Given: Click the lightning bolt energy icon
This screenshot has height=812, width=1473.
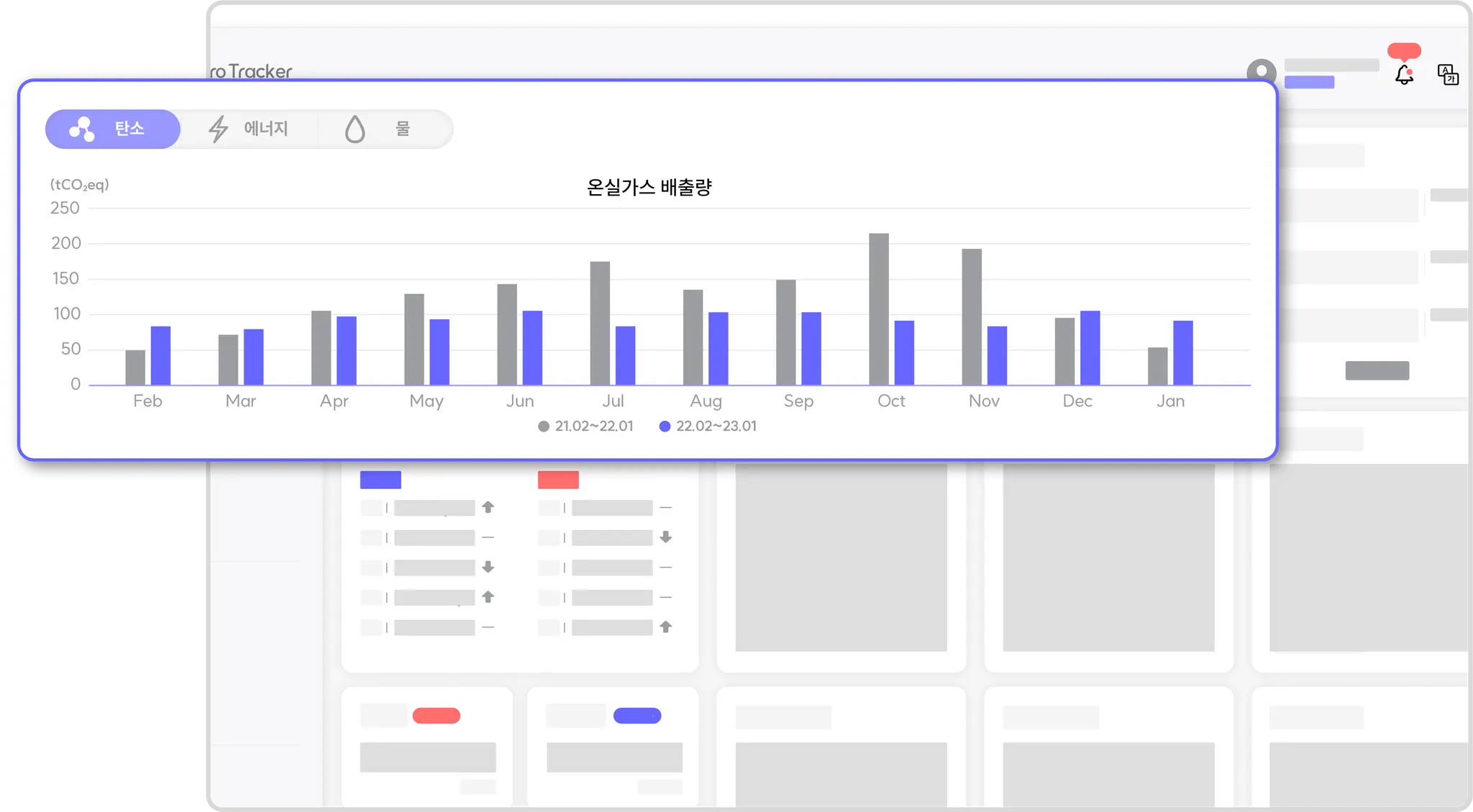Looking at the screenshot, I should [218, 129].
